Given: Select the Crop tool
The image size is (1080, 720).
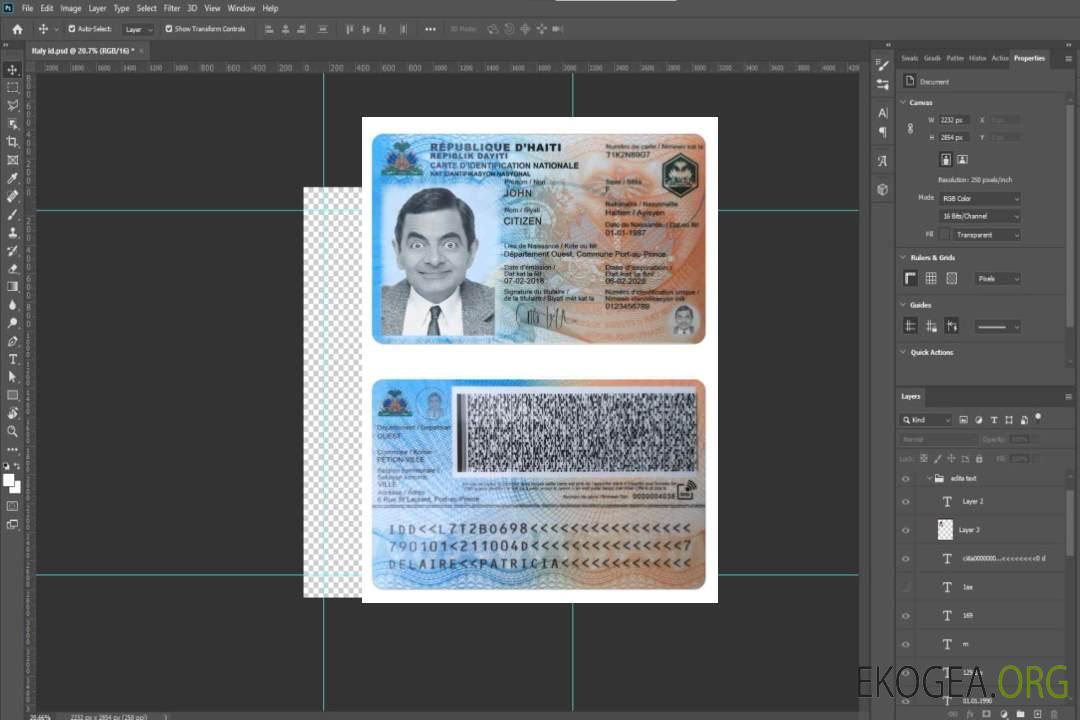Looking at the screenshot, I should point(13,142).
